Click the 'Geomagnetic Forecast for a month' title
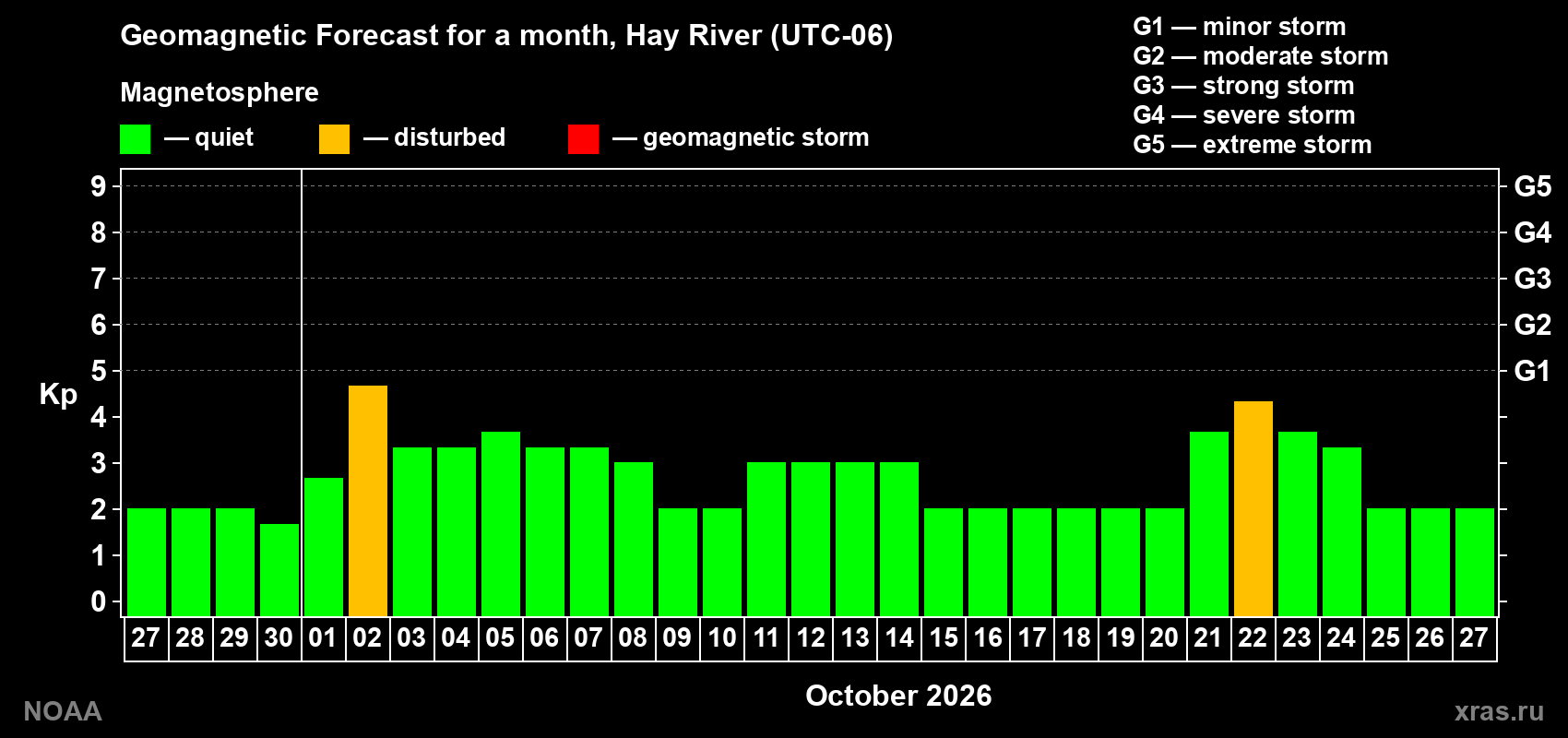The image size is (1568, 738). [506, 36]
